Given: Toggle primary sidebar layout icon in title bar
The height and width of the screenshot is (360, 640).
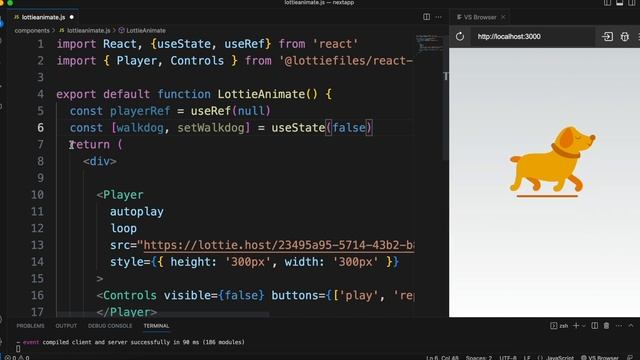Looking at the screenshot, I should coord(607,2).
